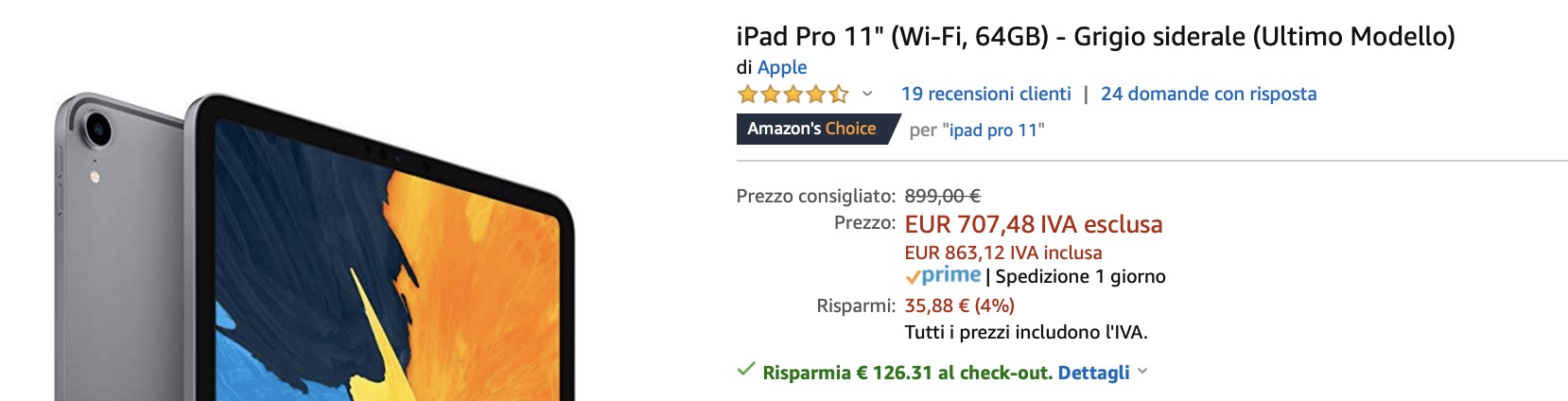Click the EUR 707,48 IVA esclusa price
The image size is (1568, 401).
coord(1033,224)
